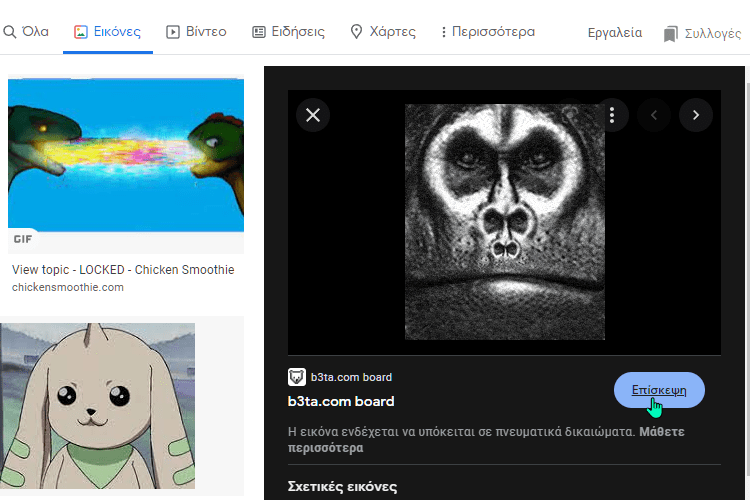The width and height of the screenshot is (750, 500).
Task: Open the Συλλογές link
Action: pyautogui.click(x=702, y=33)
